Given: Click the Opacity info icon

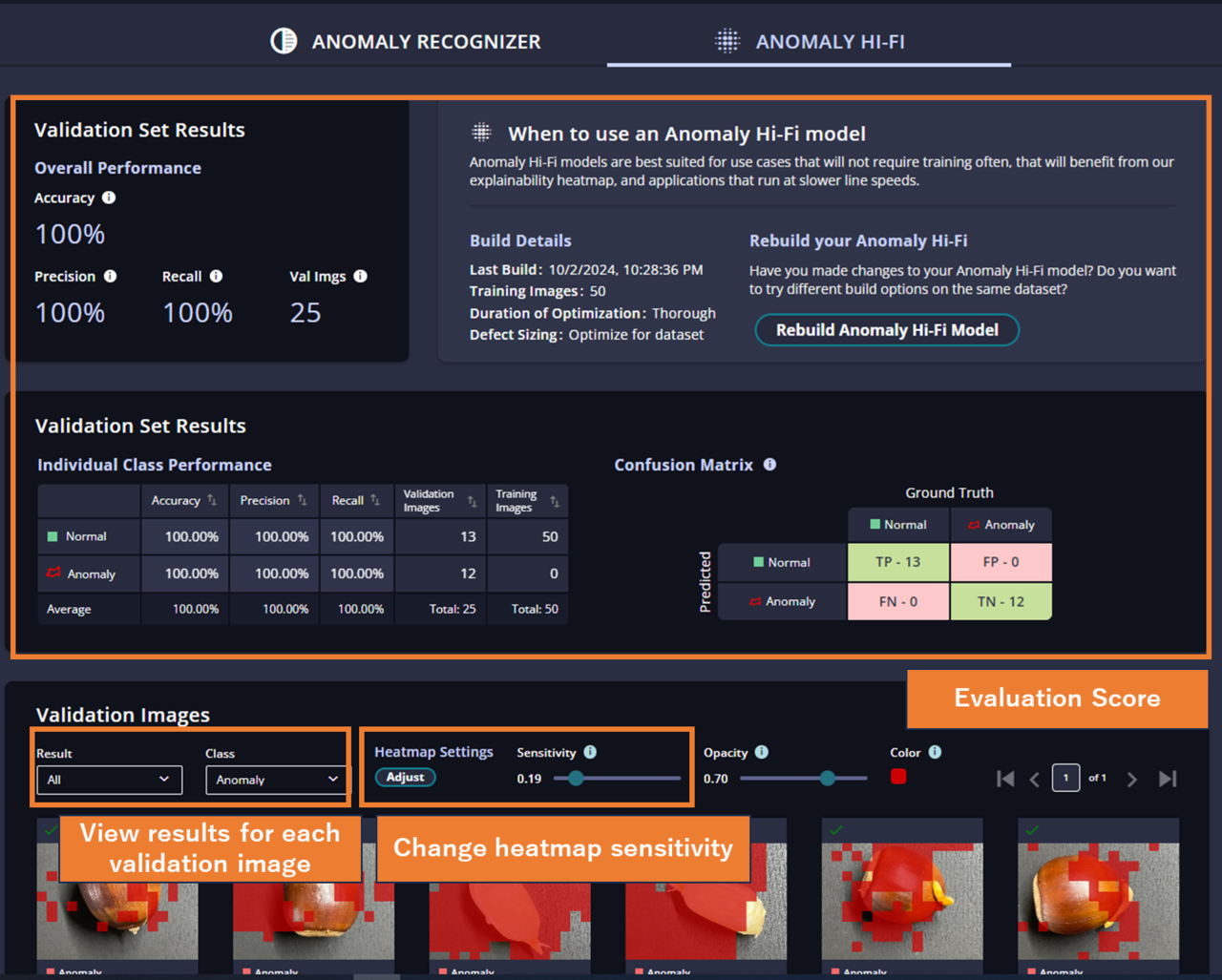Looking at the screenshot, I should click(761, 752).
